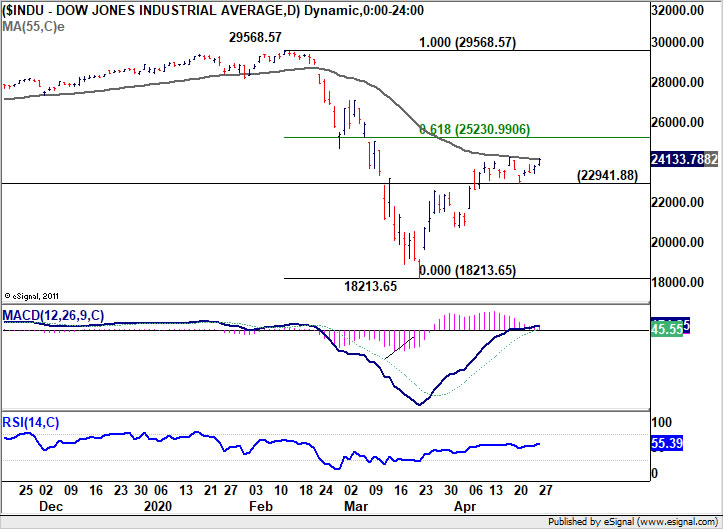Select the Feb month label on time axis

(261, 506)
